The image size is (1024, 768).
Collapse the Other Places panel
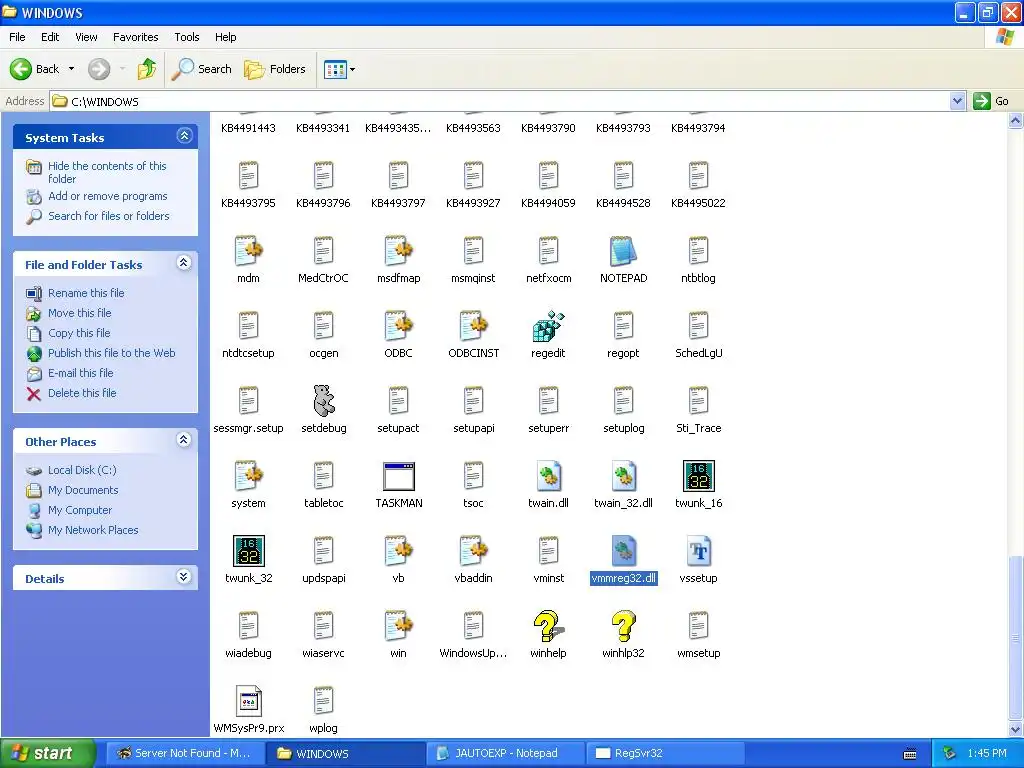coord(184,440)
